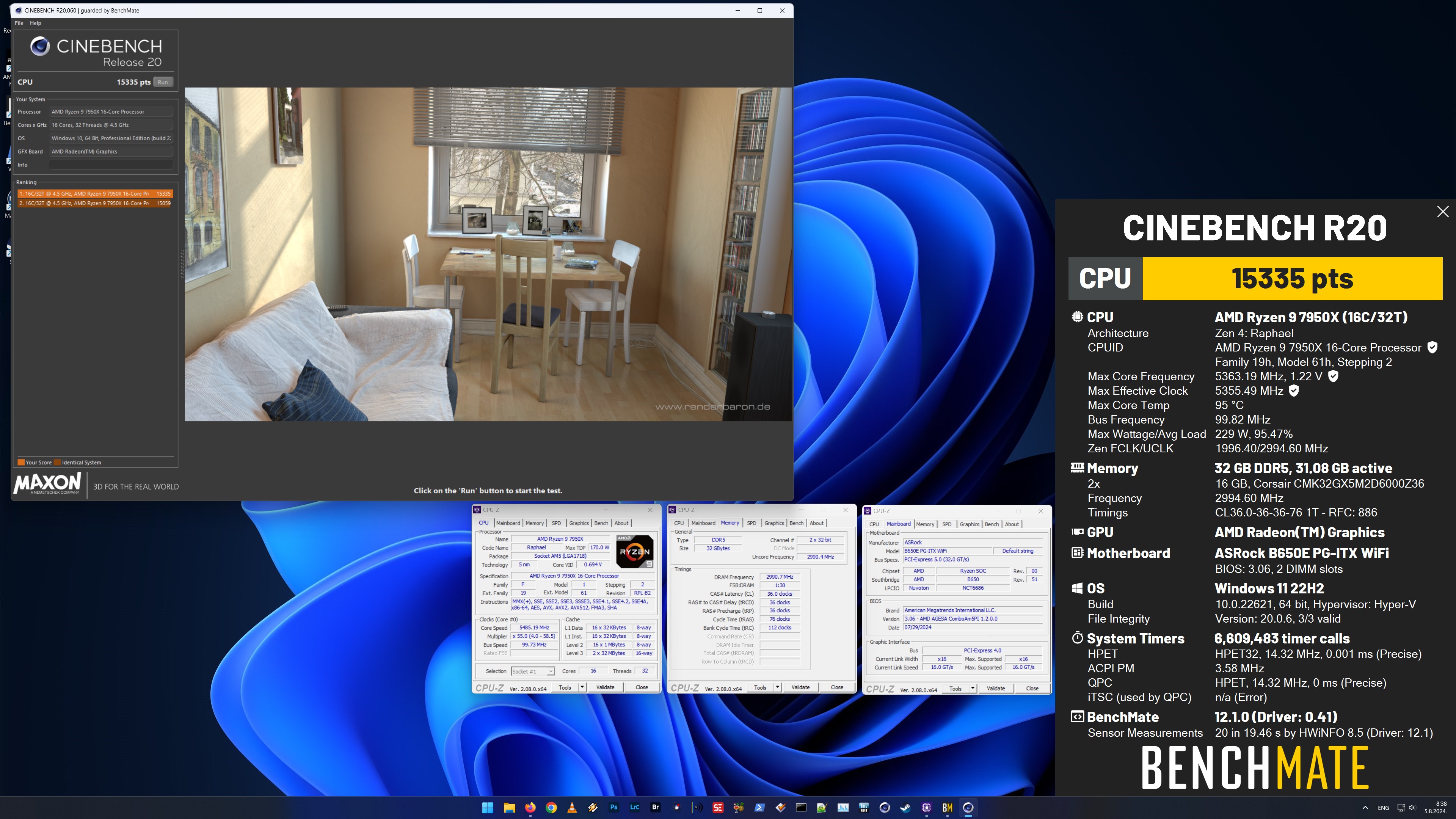
Task: Click motherboard model B650E PG-ITX WiFi field
Action: (x=947, y=551)
